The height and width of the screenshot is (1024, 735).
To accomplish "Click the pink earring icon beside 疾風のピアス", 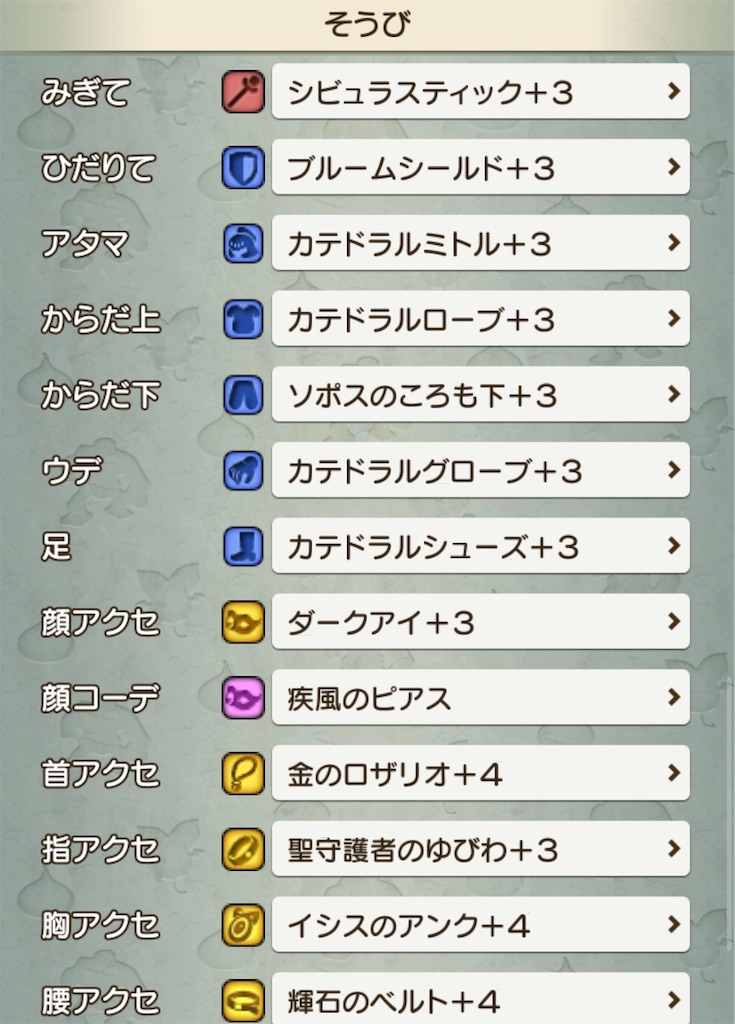I will (242, 697).
